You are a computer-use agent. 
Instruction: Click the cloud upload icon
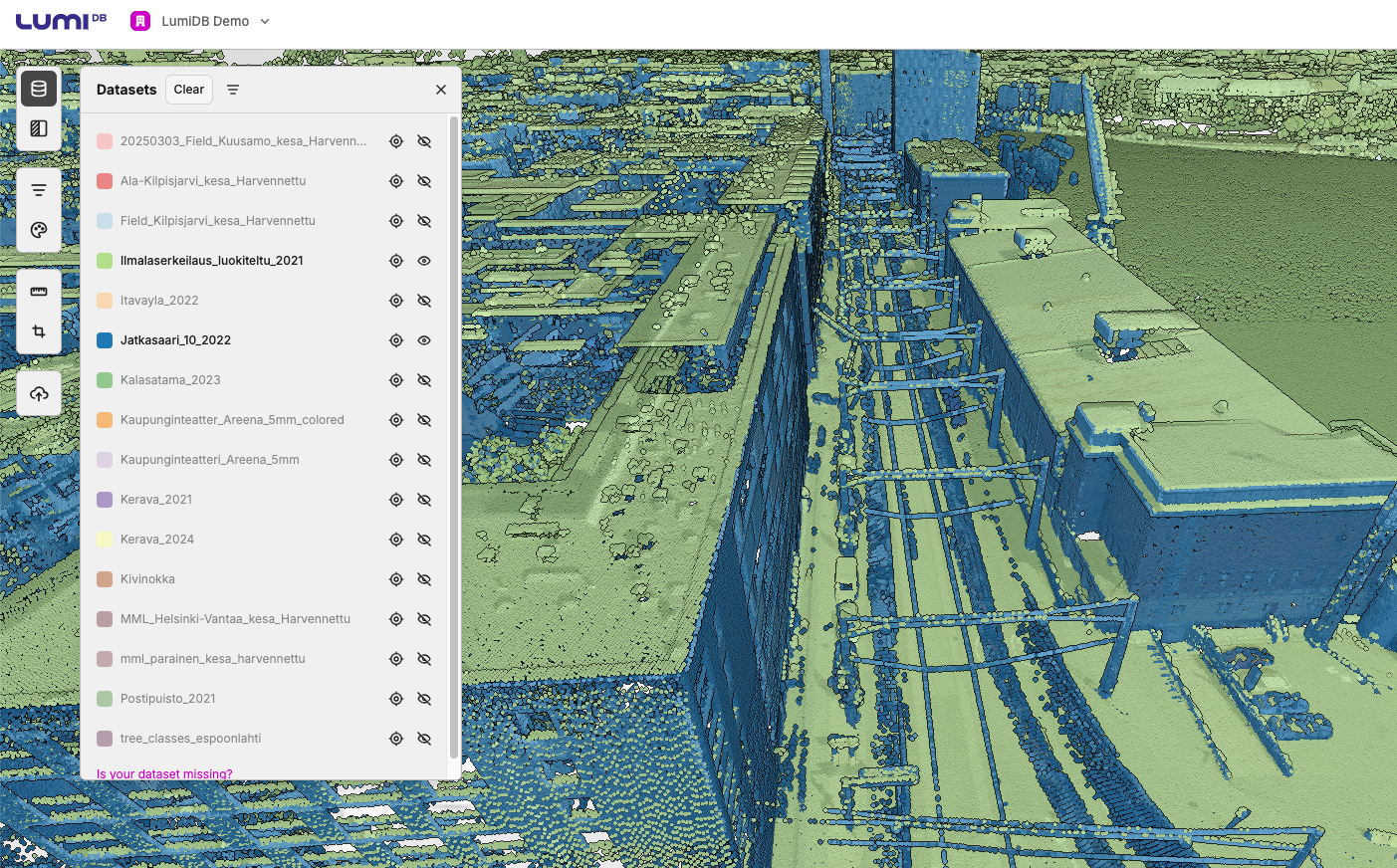click(39, 394)
